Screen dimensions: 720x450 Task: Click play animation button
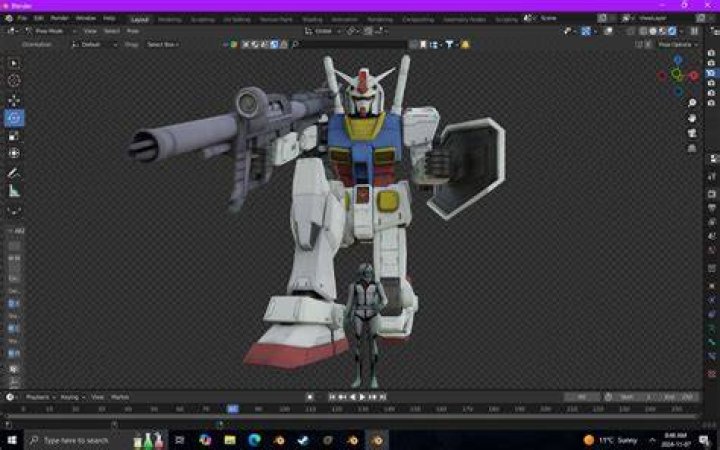click(362, 397)
